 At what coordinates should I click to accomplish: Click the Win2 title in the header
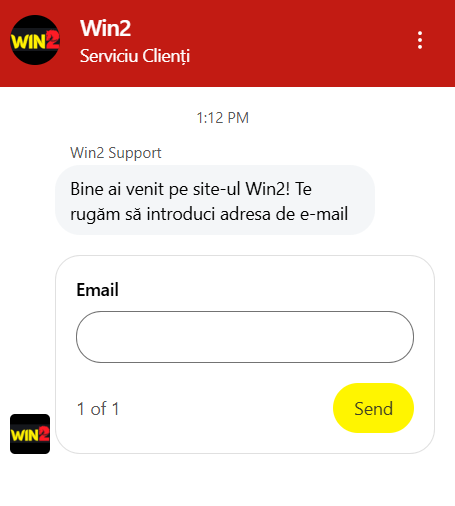coord(105,28)
